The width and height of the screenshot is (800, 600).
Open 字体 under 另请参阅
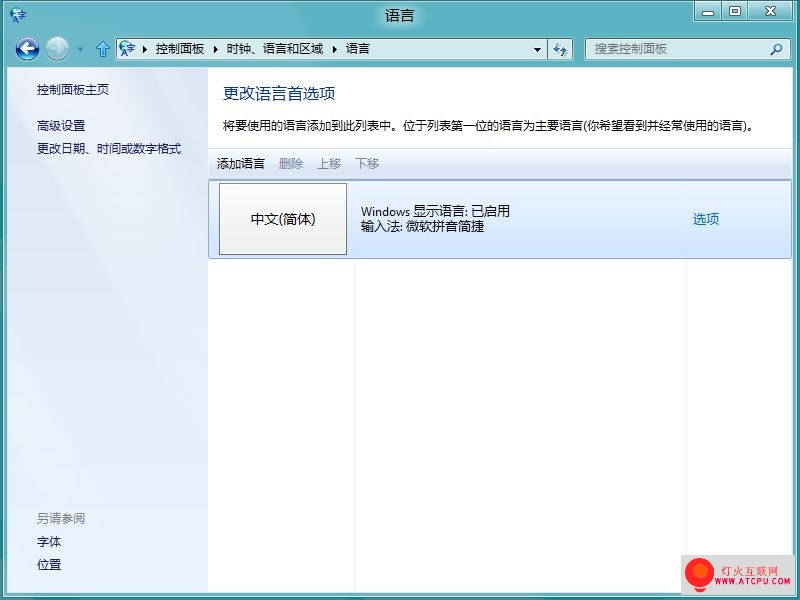(49, 542)
